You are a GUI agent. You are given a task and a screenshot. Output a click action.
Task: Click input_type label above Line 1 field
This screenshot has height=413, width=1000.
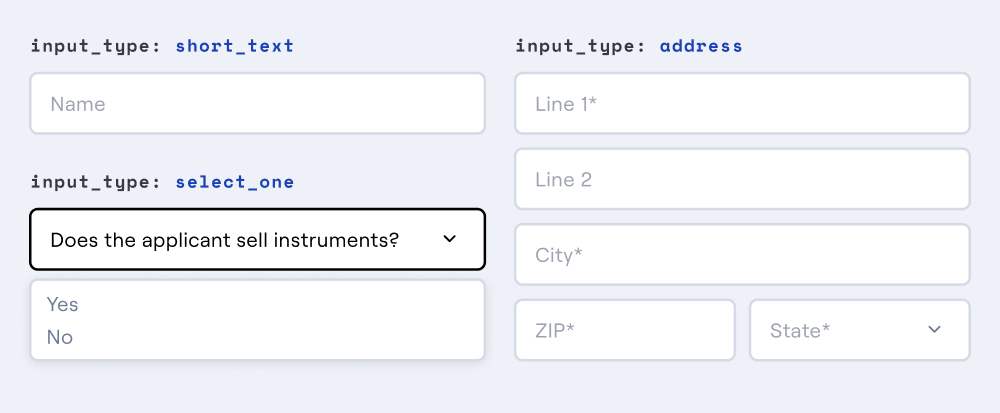[580, 46]
